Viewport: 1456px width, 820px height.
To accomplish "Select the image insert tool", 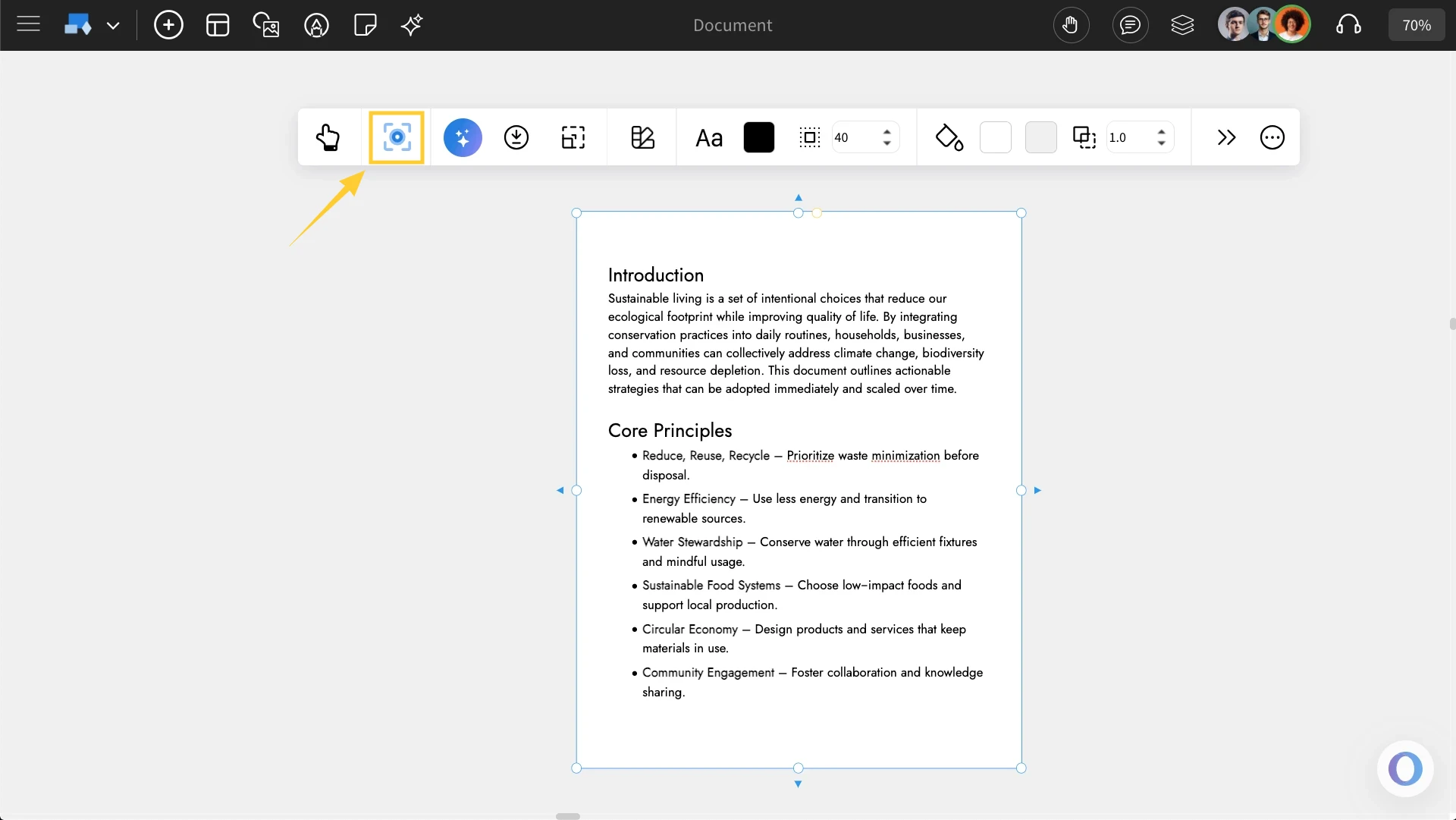I will point(266,24).
